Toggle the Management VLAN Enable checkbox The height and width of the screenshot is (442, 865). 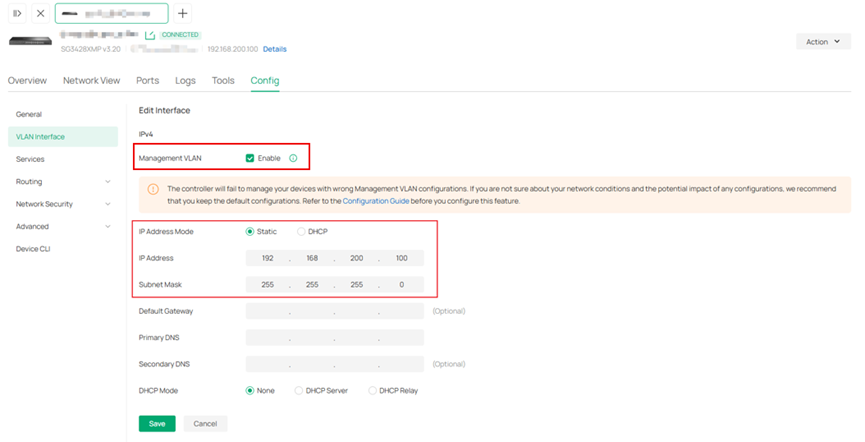(250, 158)
